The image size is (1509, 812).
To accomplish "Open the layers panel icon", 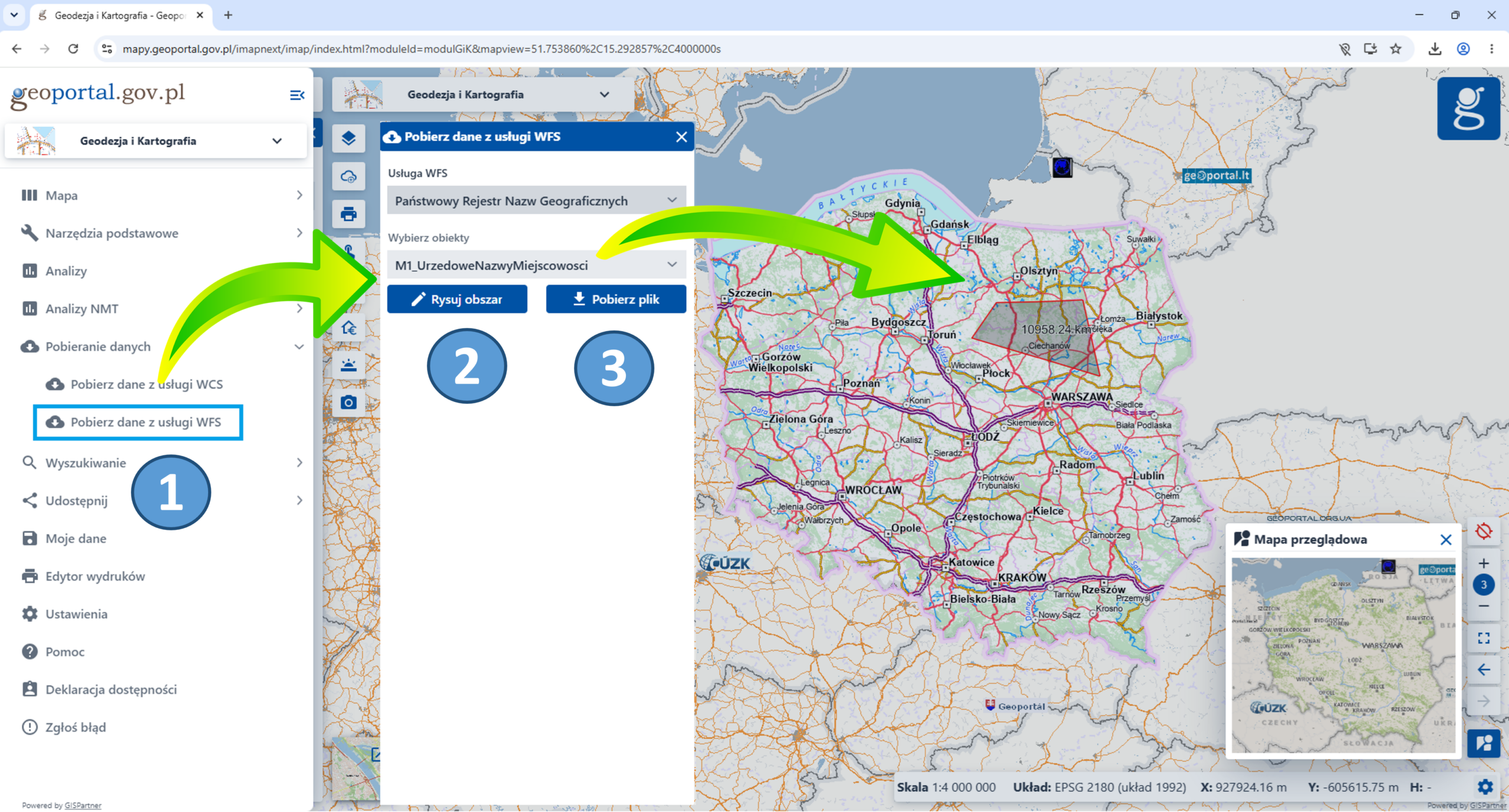I will point(348,138).
